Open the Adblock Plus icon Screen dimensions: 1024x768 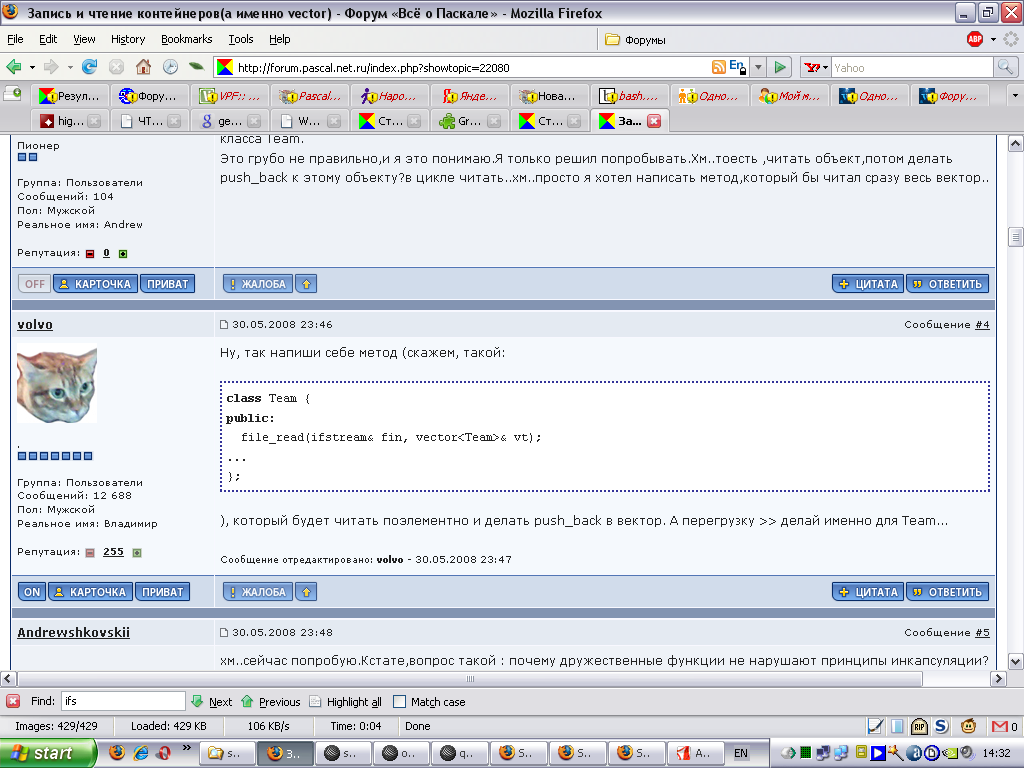(x=975, y=39)
